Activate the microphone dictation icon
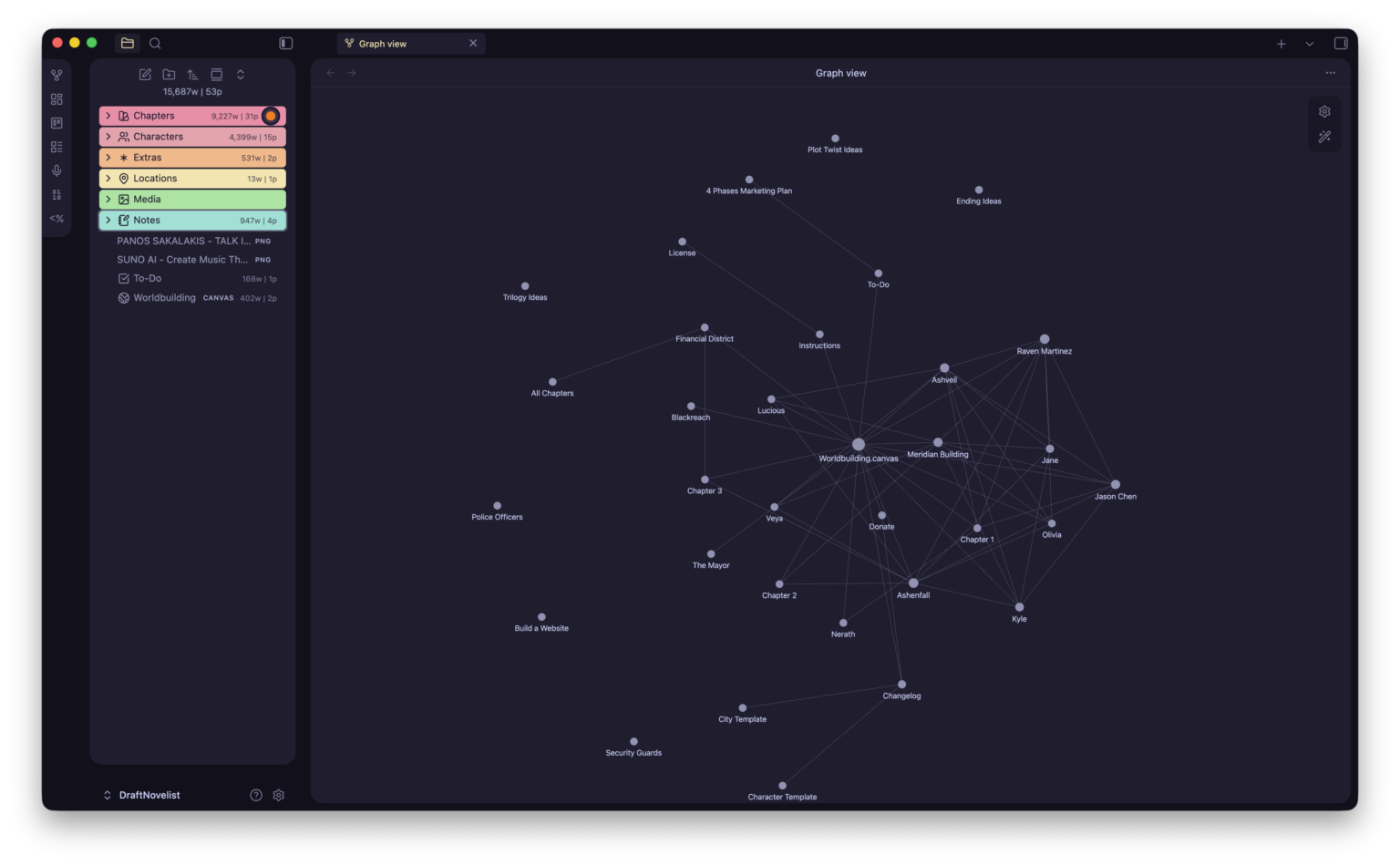Image resolution: width=1400 pixels, height=866 pixels. (x=56, y=170)
